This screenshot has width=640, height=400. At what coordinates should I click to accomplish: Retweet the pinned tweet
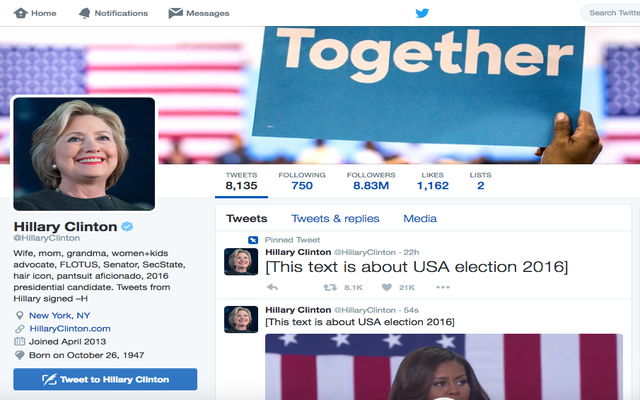pyautogui.click(x=330, y=287)
